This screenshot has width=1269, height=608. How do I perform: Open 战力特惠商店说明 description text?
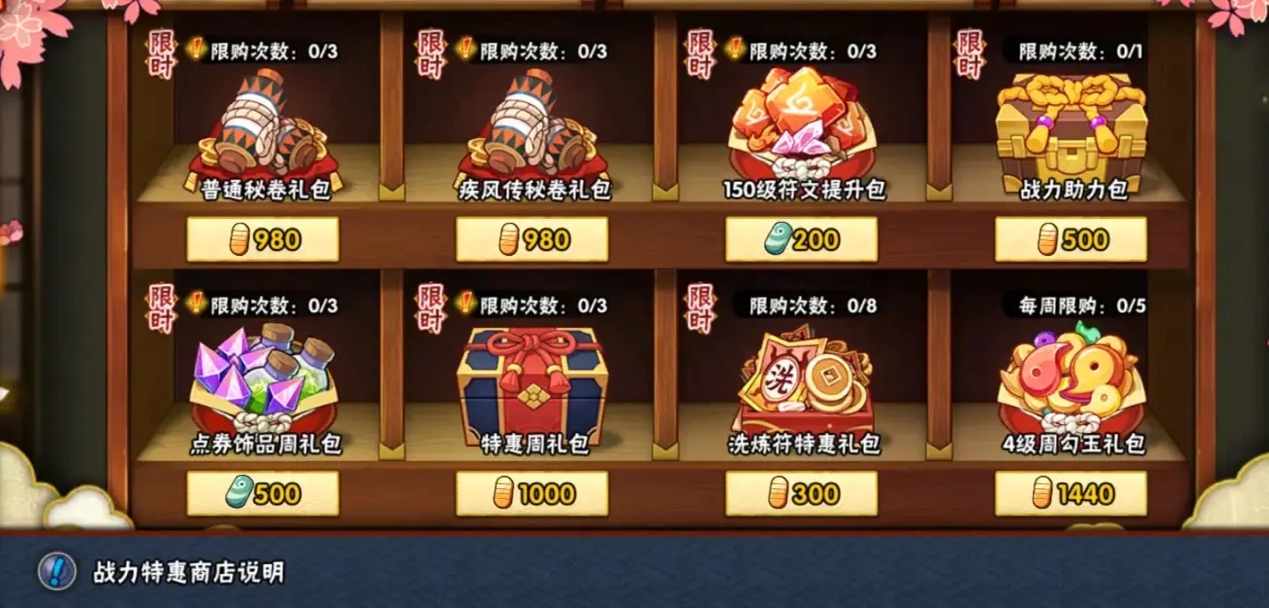(x=189, y=572)
